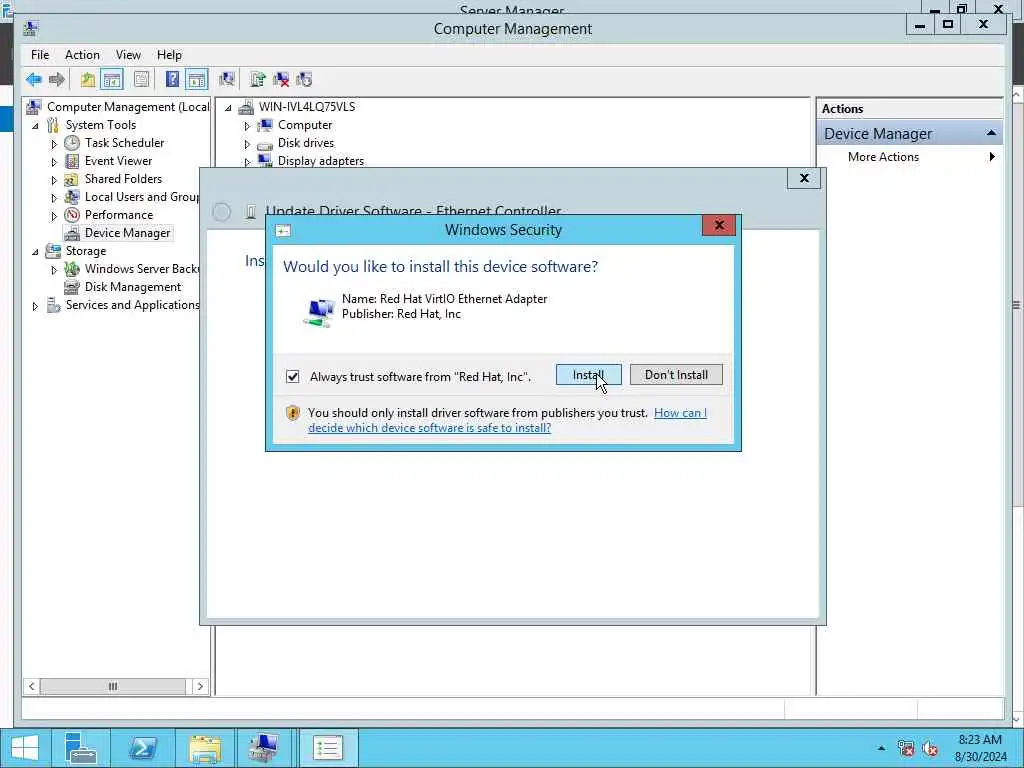Click left scroll arrow of tree pane

coord(31,686)
